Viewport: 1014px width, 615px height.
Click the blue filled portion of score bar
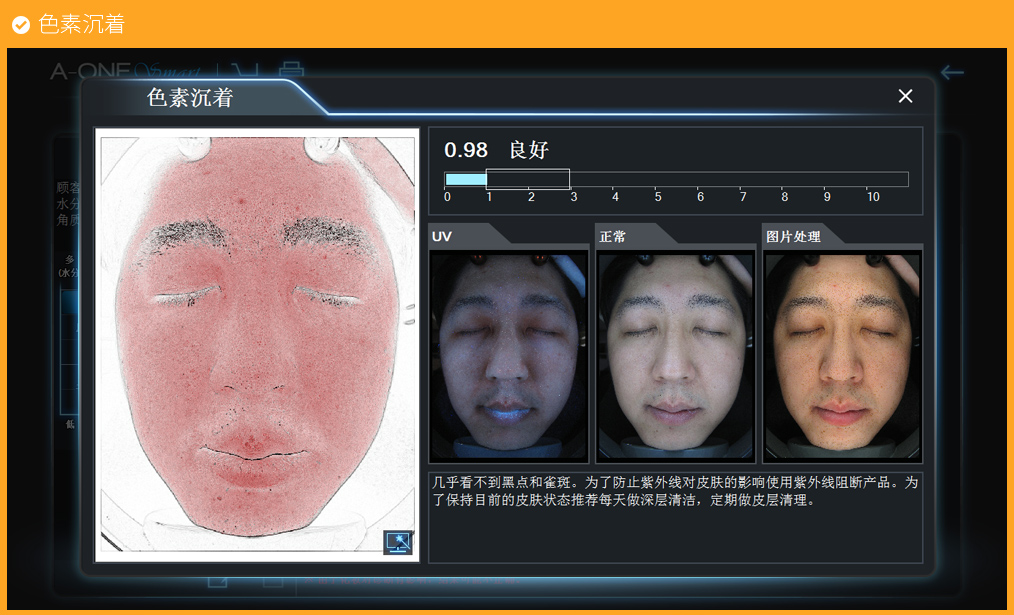(x=465, y=179)
